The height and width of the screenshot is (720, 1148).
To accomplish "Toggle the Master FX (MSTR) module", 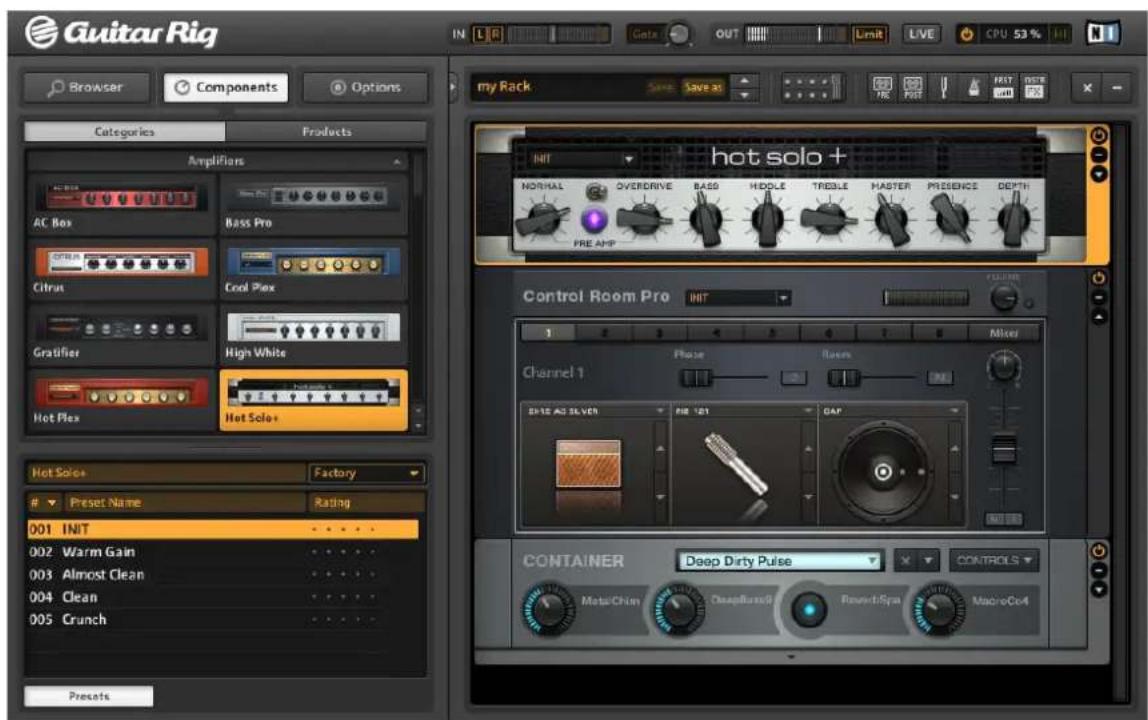I will point(1034,87).
